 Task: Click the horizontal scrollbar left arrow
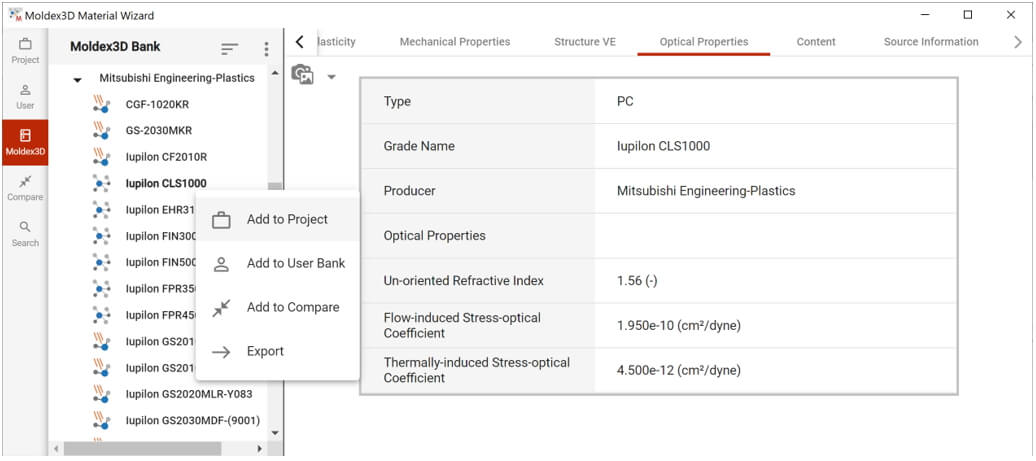tap(56, 448)
